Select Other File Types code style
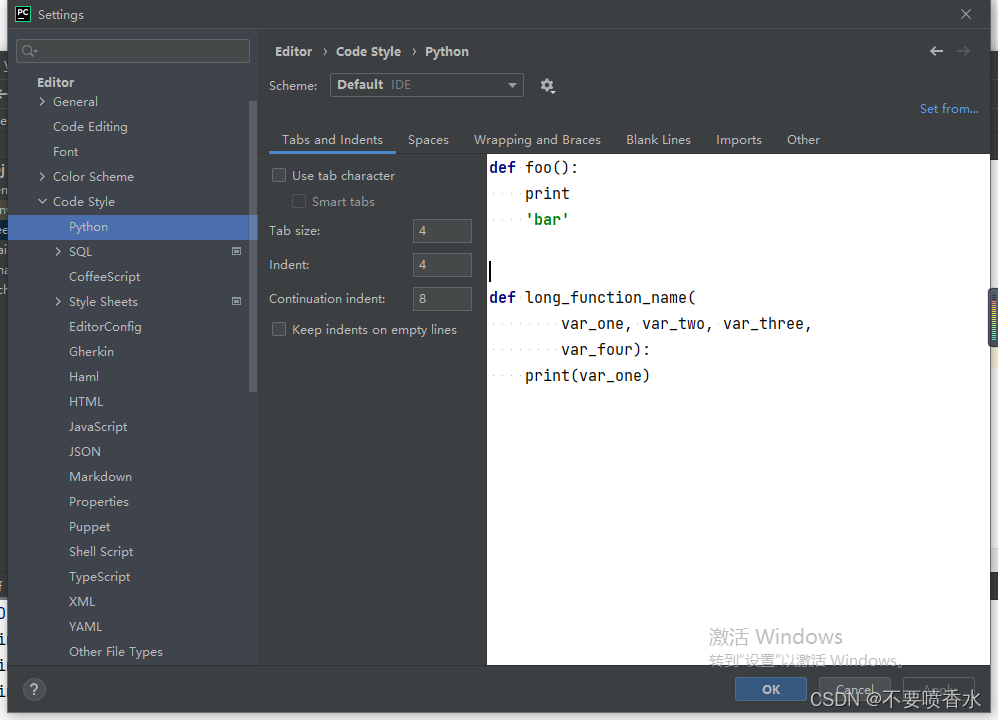The width and height of the screenshot is (998, 720). 116,651
